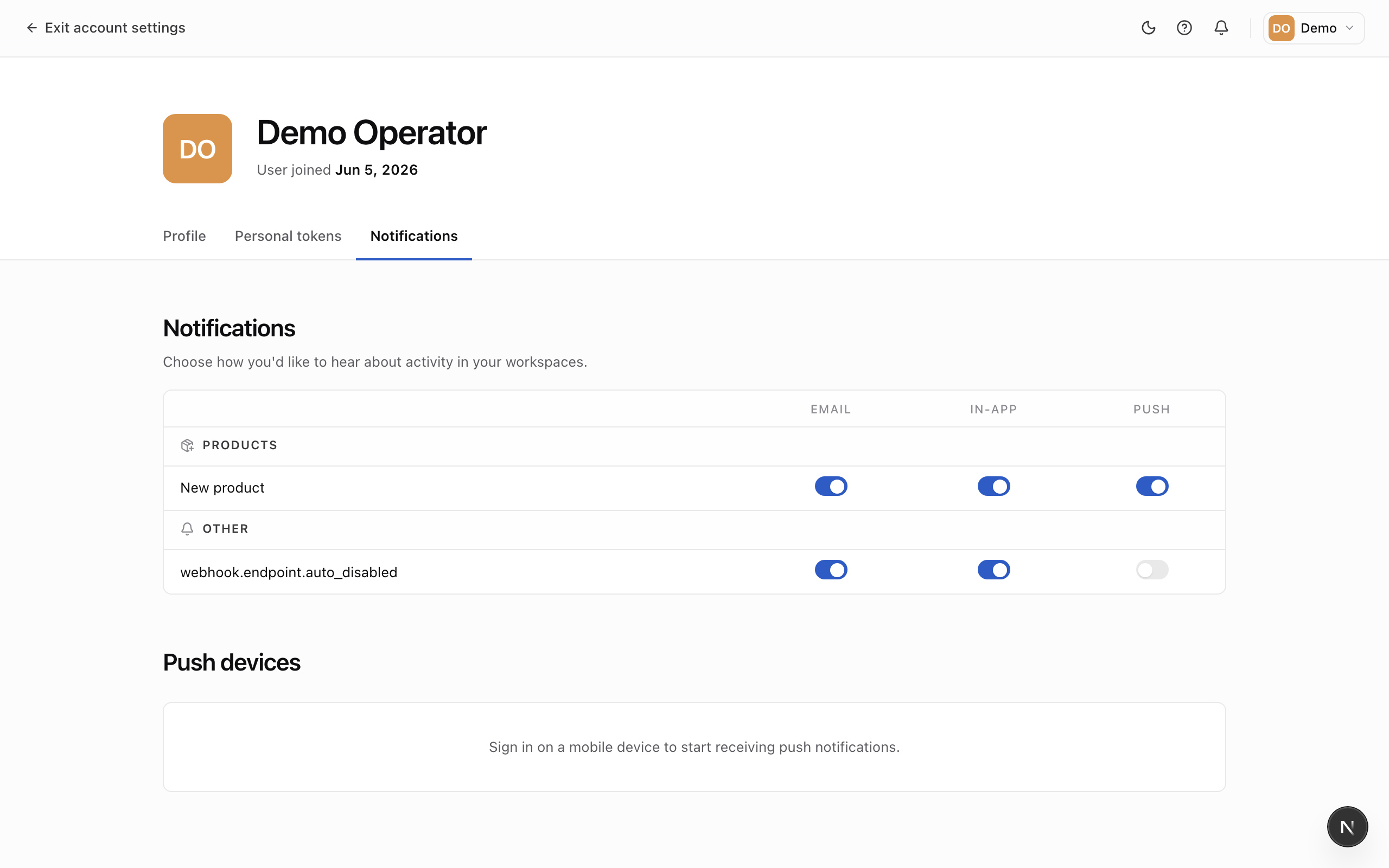Select the Notifications tab
This screenshot has height=868, width=1389.
tap(414, 236)
